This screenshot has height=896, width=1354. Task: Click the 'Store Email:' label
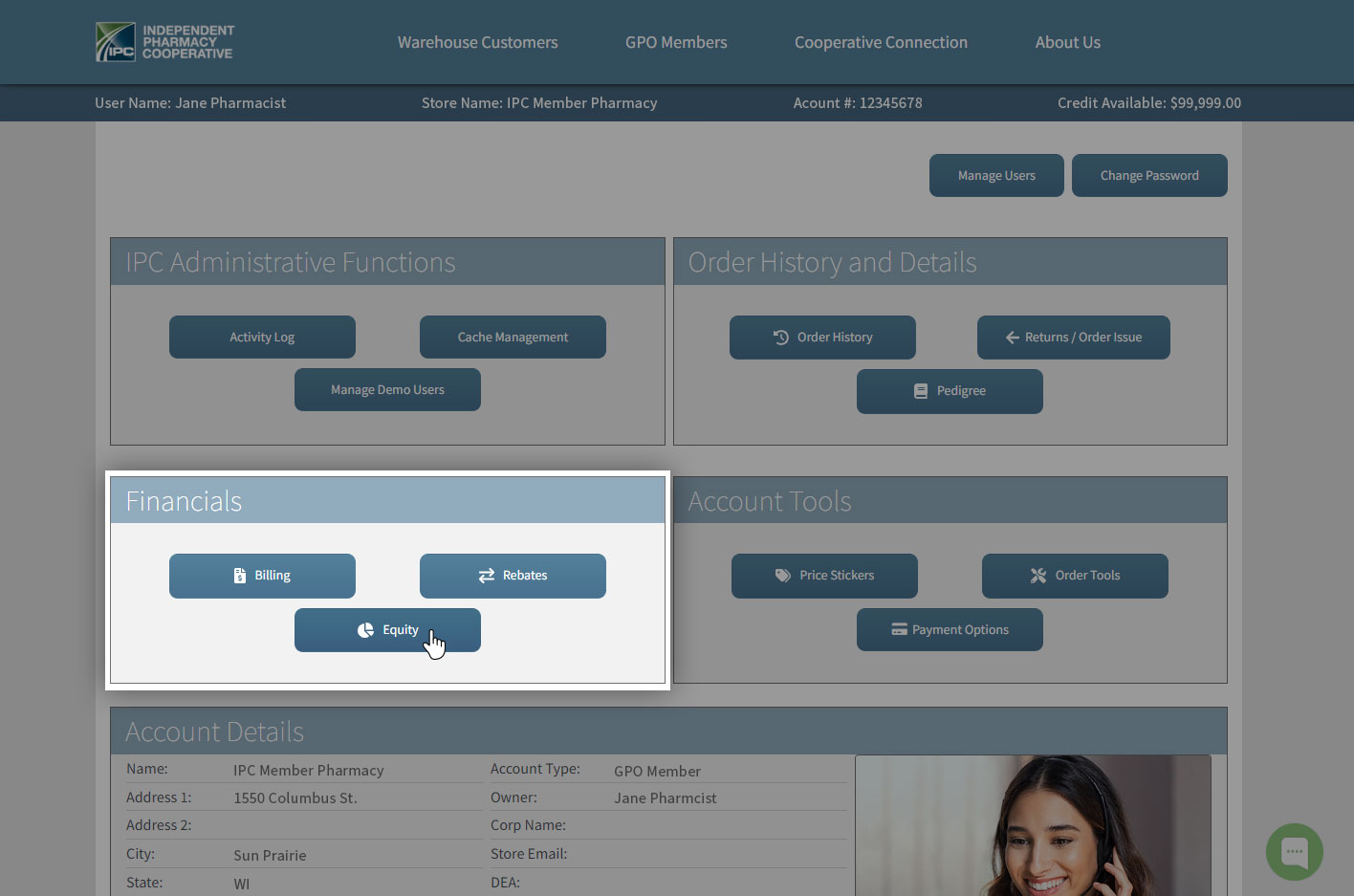[529, 854]
